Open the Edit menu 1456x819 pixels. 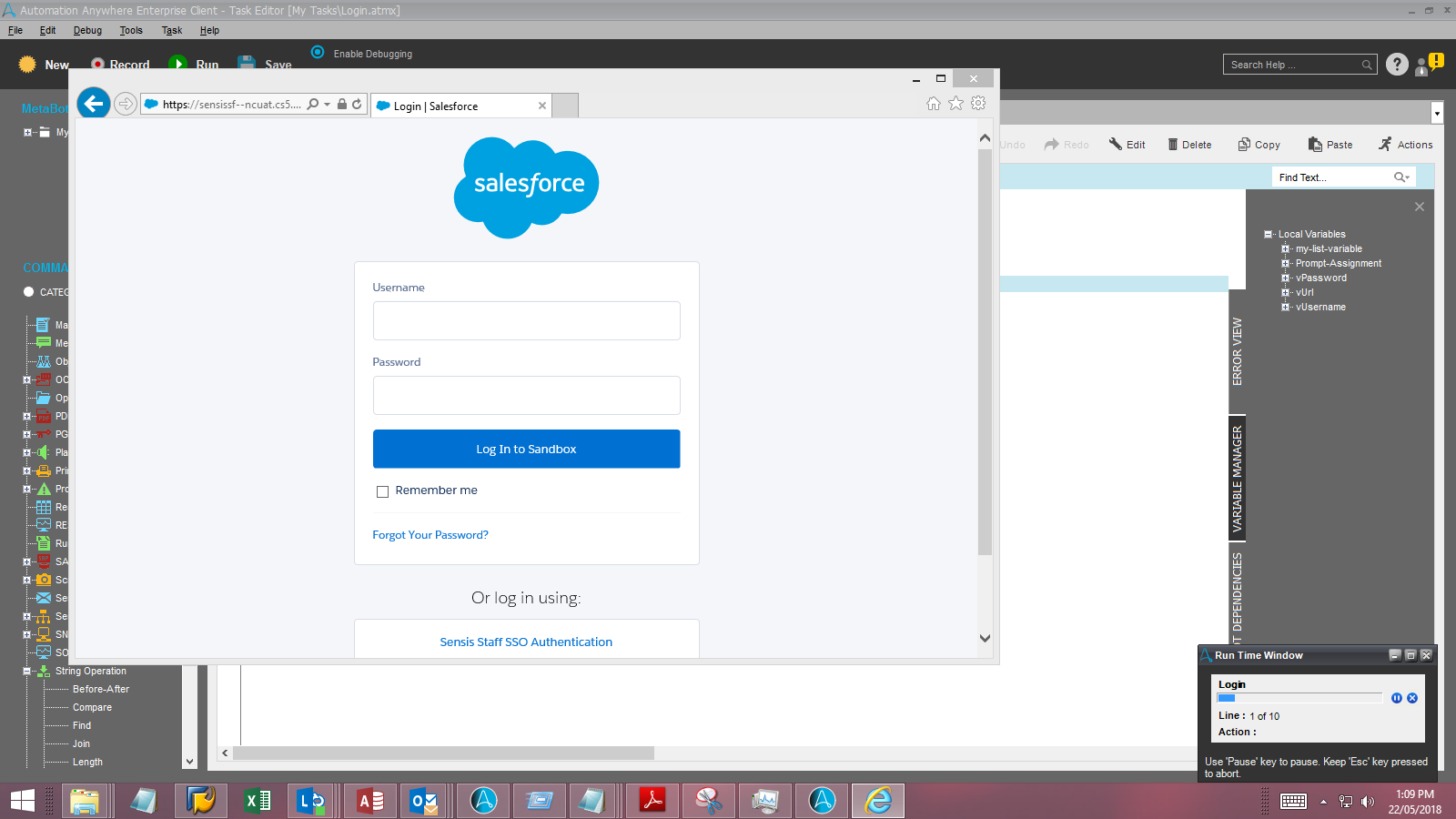pos(47,30)
